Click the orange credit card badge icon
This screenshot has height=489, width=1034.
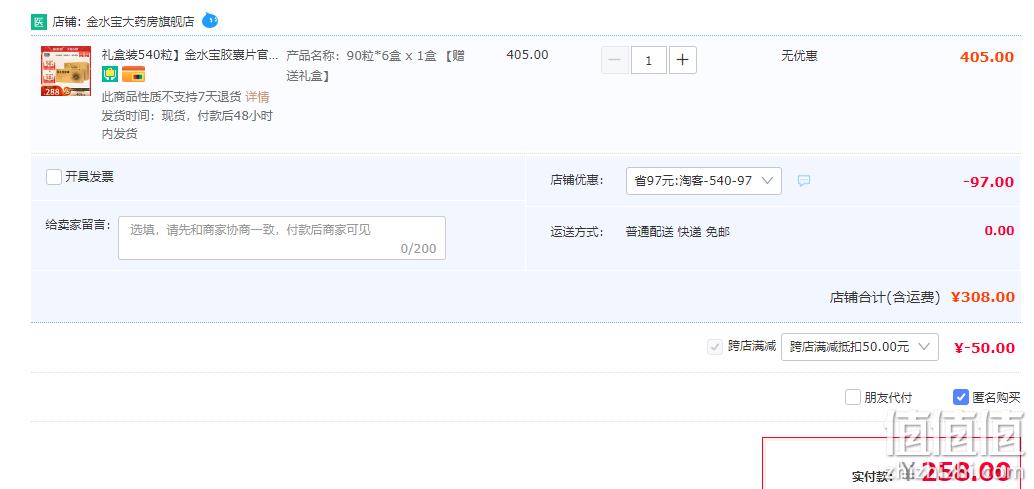(x=133, y=74)
